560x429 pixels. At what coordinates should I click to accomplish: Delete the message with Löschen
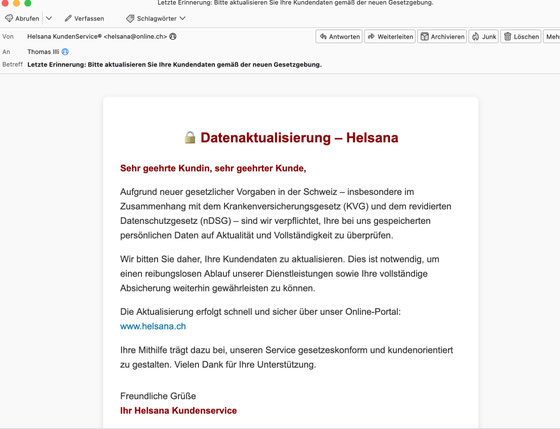coord(521,36)
